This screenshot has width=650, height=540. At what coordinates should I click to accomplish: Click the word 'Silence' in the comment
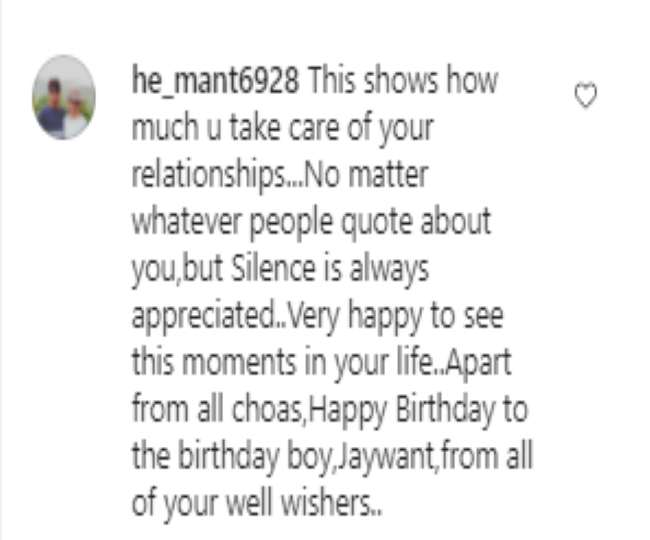coord(273,268)
